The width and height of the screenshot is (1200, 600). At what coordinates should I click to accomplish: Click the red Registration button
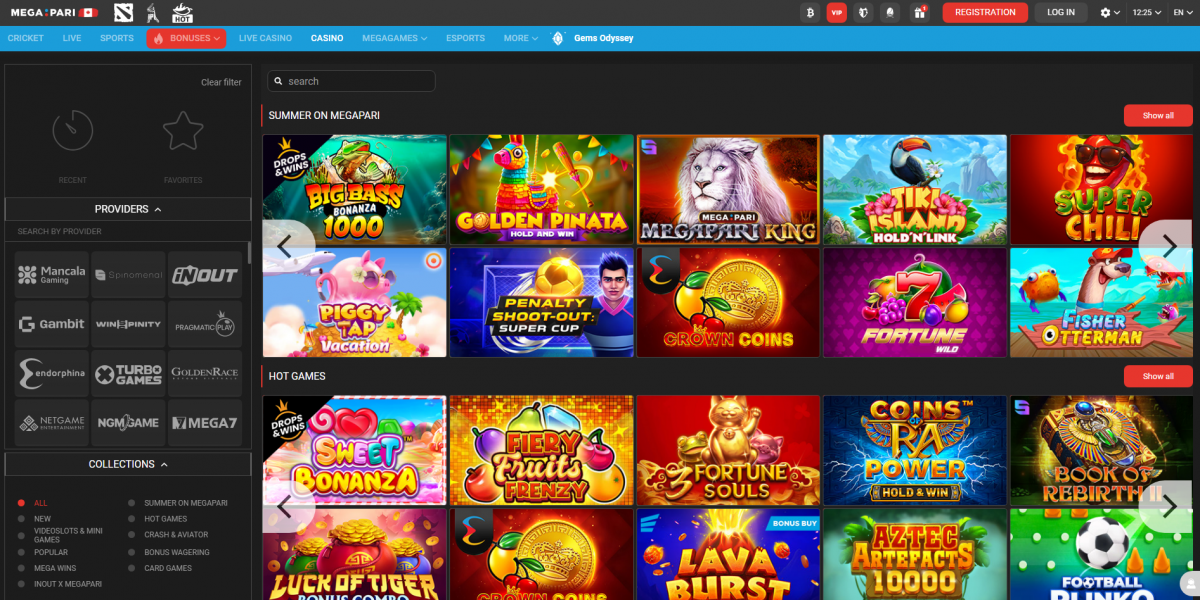984,12
